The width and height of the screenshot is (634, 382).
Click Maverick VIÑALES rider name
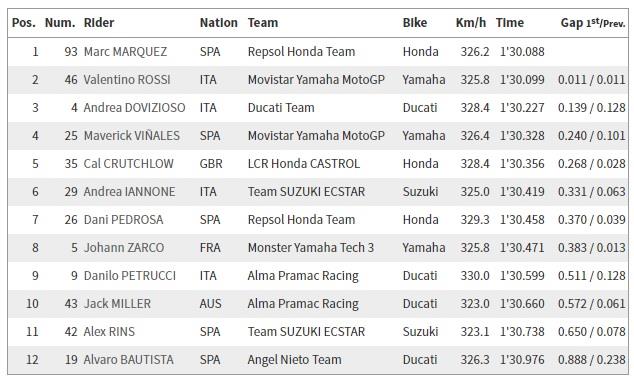[131, 135]
